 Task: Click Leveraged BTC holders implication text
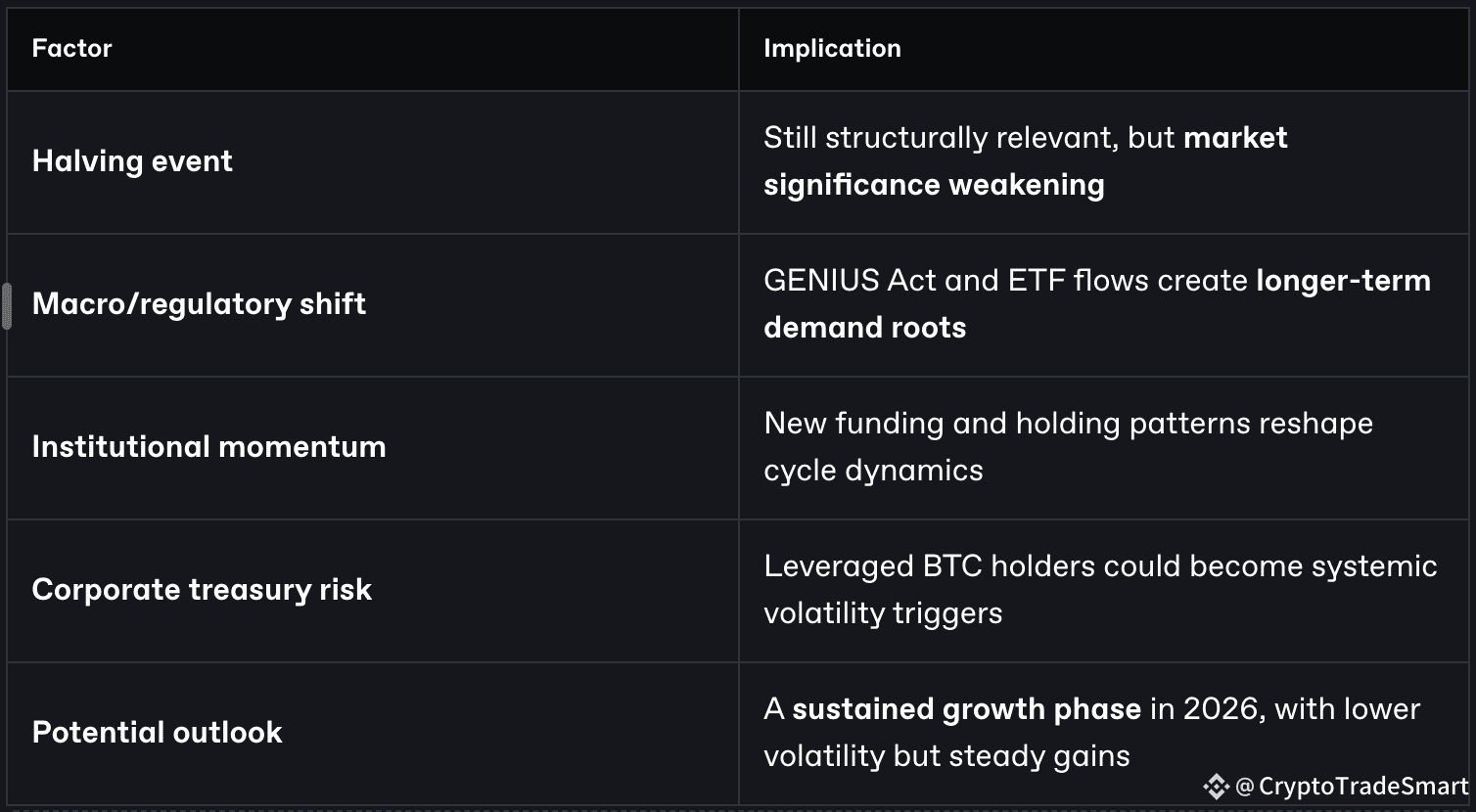(x=1100, y=589)
